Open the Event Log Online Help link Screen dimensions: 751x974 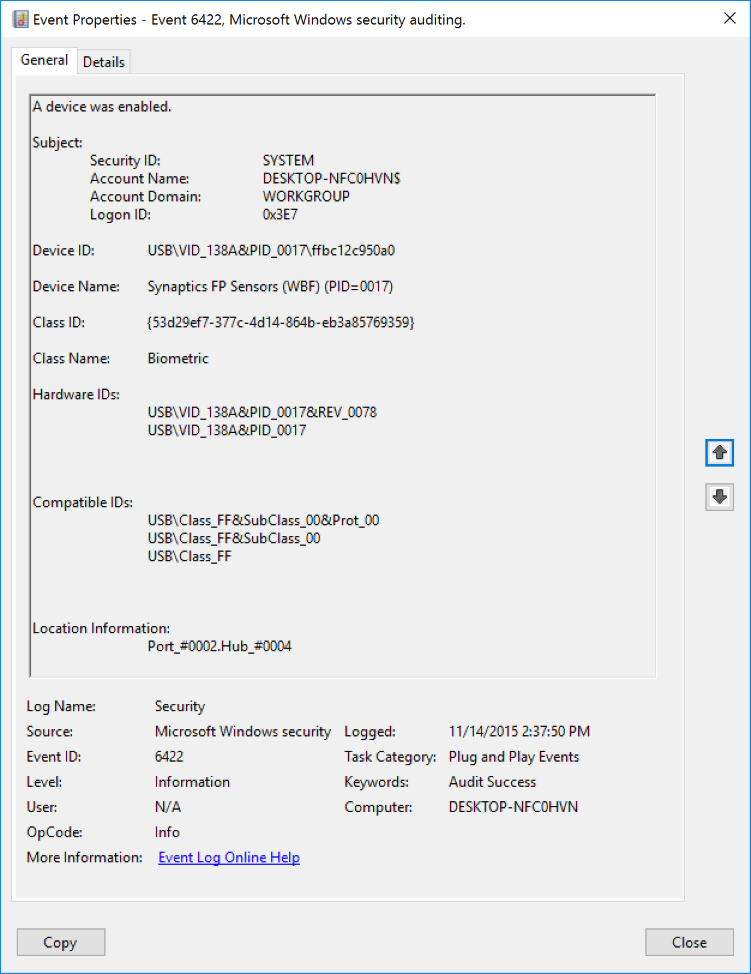pyautogui.click(x=229, y=857)
